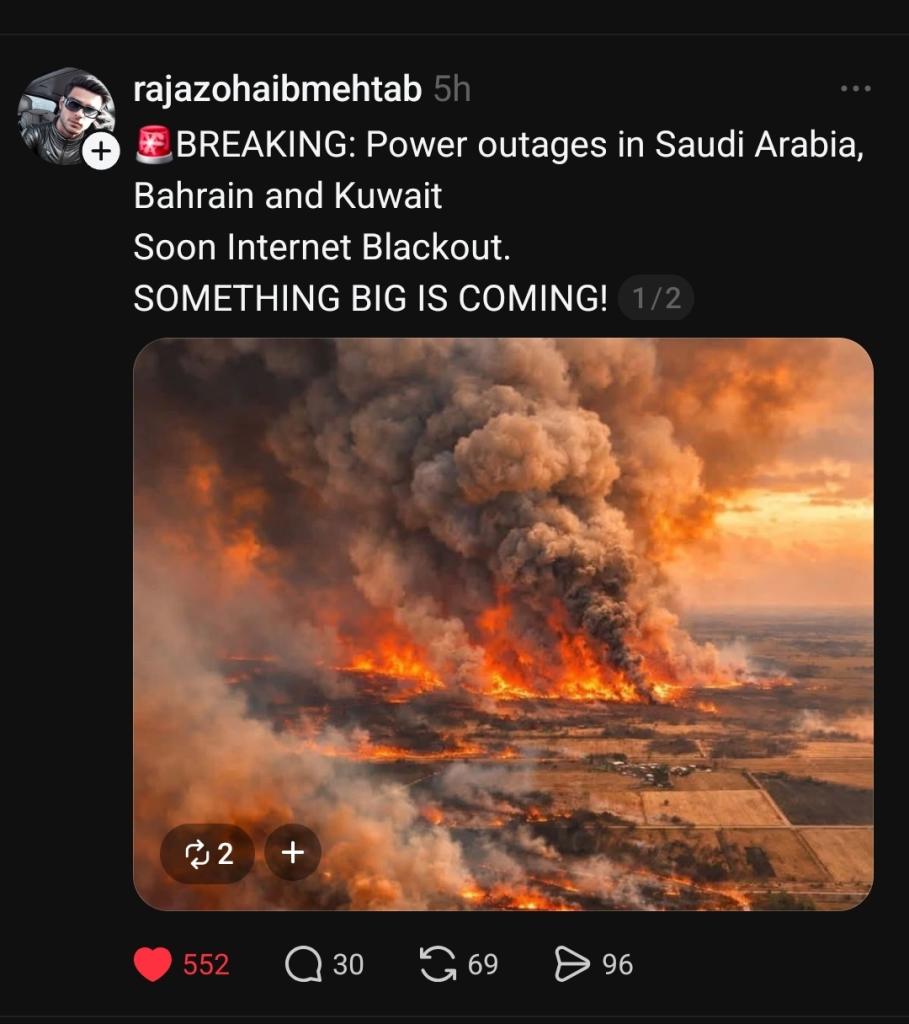Viewport: 909px width, 1024px height.
Task: Tap the repost arrows icon below post
Action: tap(437, 964)
